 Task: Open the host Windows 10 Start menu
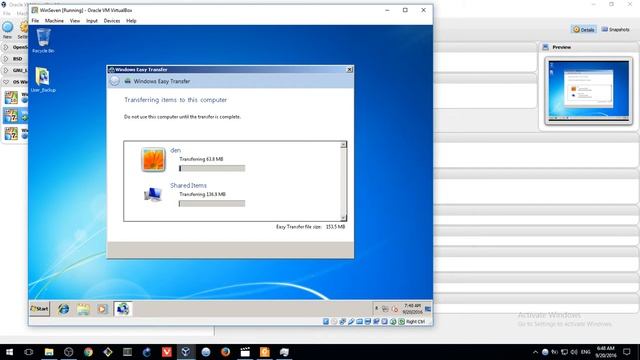coord(9,352)
